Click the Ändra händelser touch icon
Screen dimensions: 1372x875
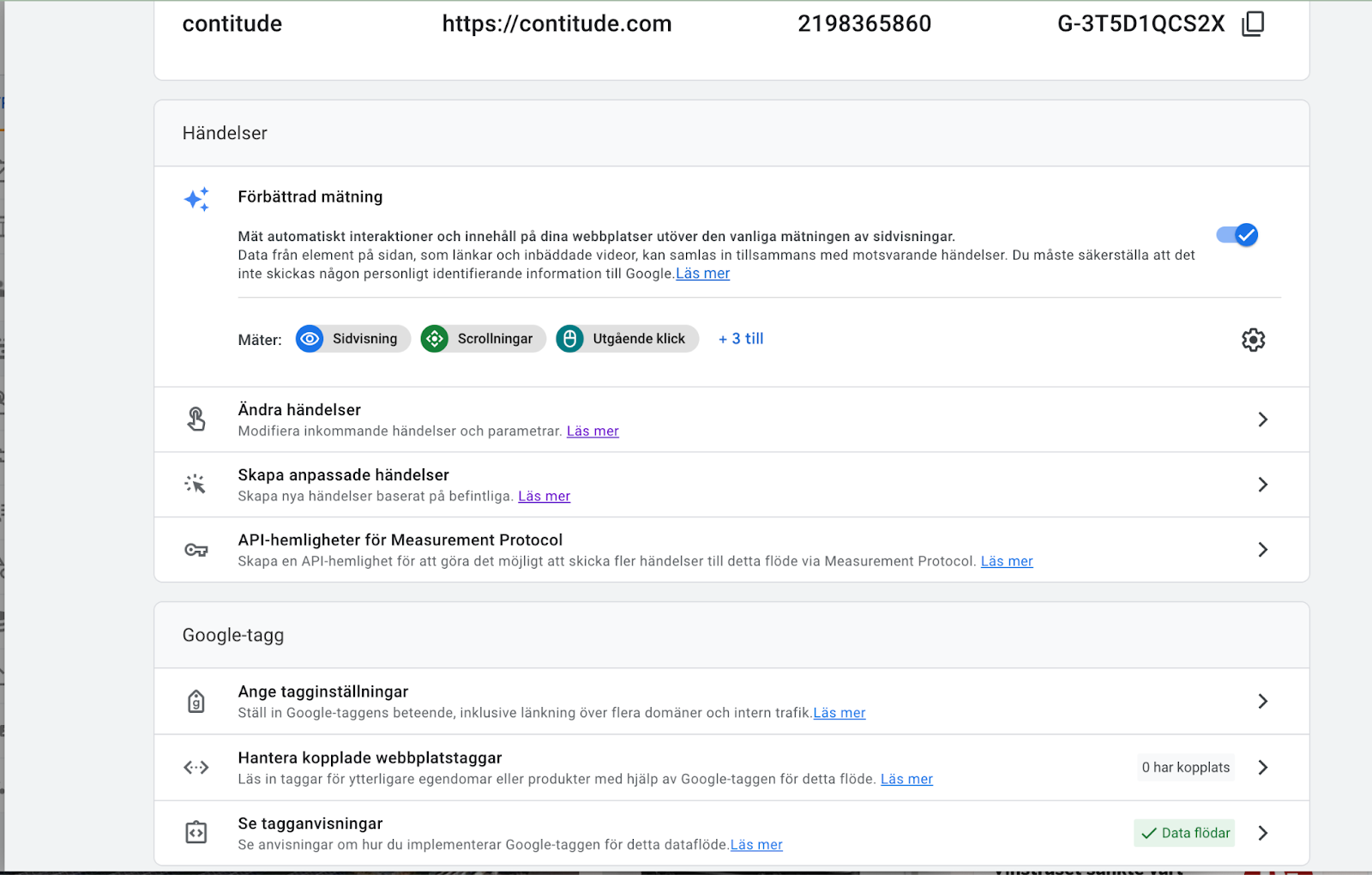196,419
